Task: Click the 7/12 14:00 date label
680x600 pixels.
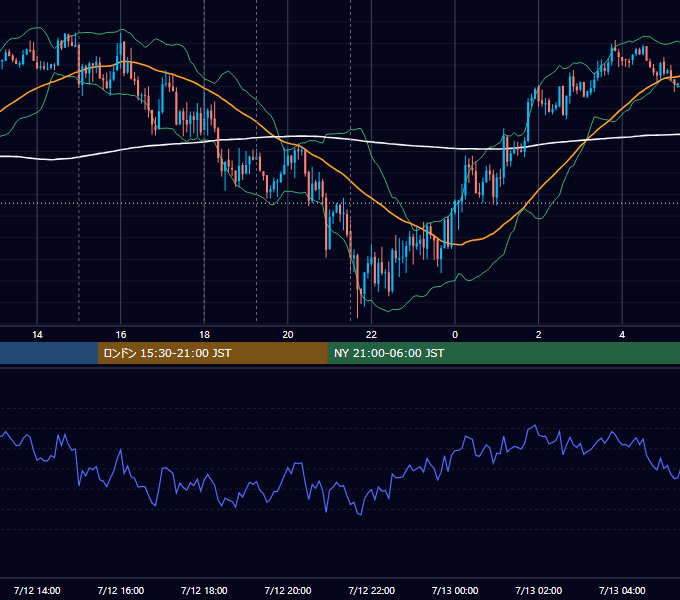Action: pos(37,590)
